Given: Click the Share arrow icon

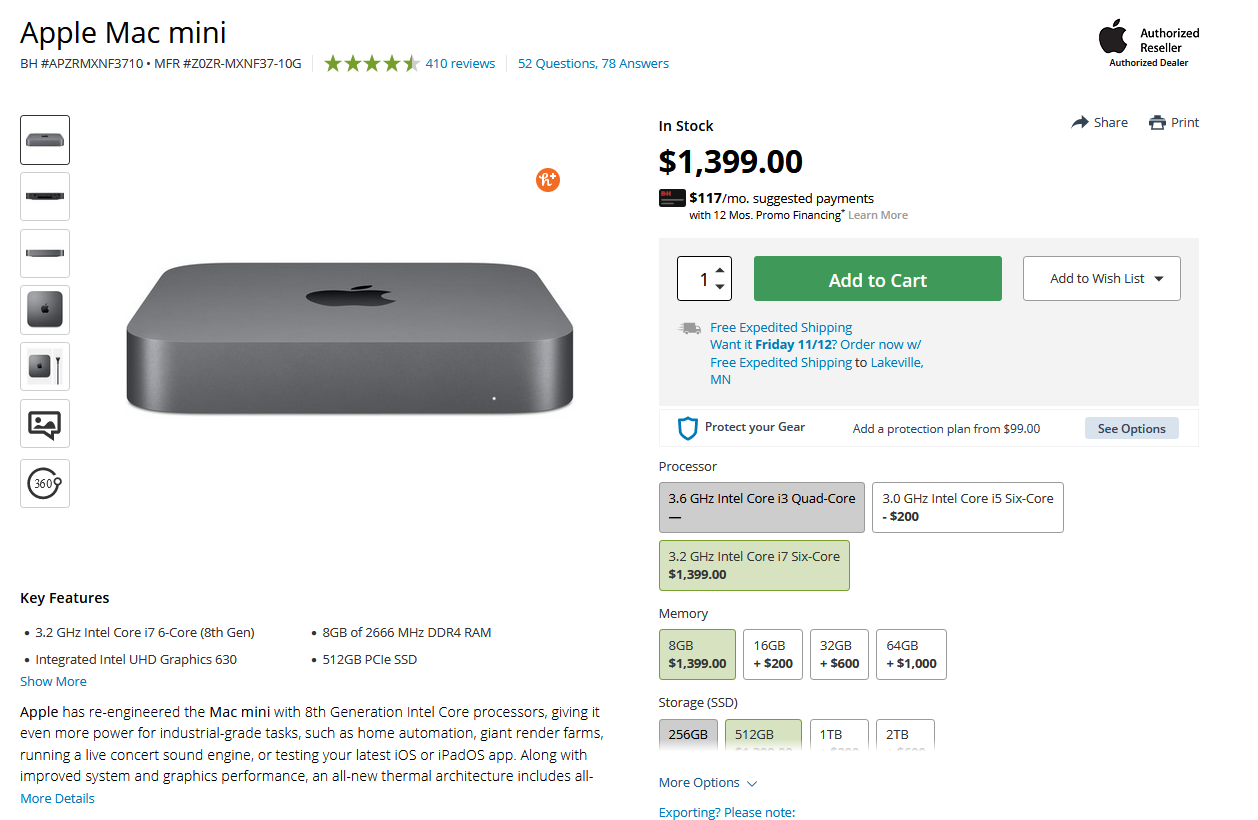Looking at the screenshot, I should click(x=1080, y=123).
